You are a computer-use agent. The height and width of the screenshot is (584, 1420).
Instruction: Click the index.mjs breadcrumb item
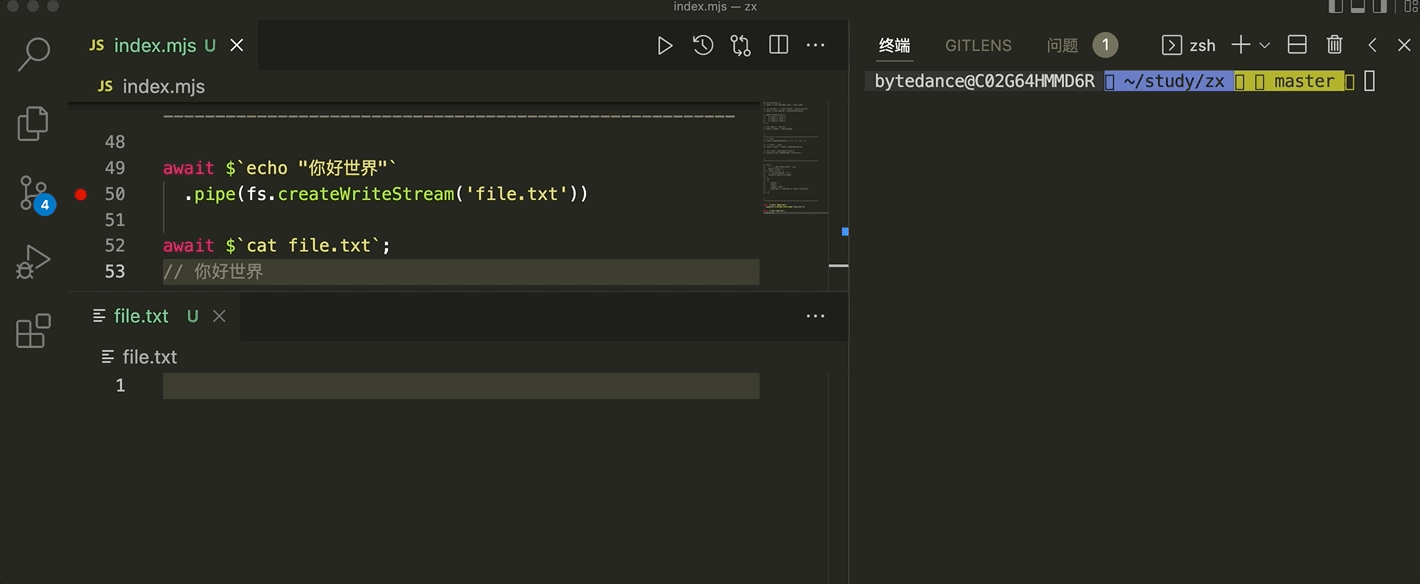coord(151,87)
